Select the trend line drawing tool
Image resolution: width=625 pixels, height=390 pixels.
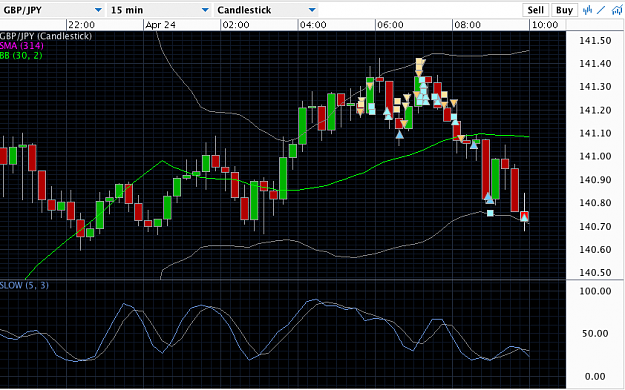[x=601, y=10]
